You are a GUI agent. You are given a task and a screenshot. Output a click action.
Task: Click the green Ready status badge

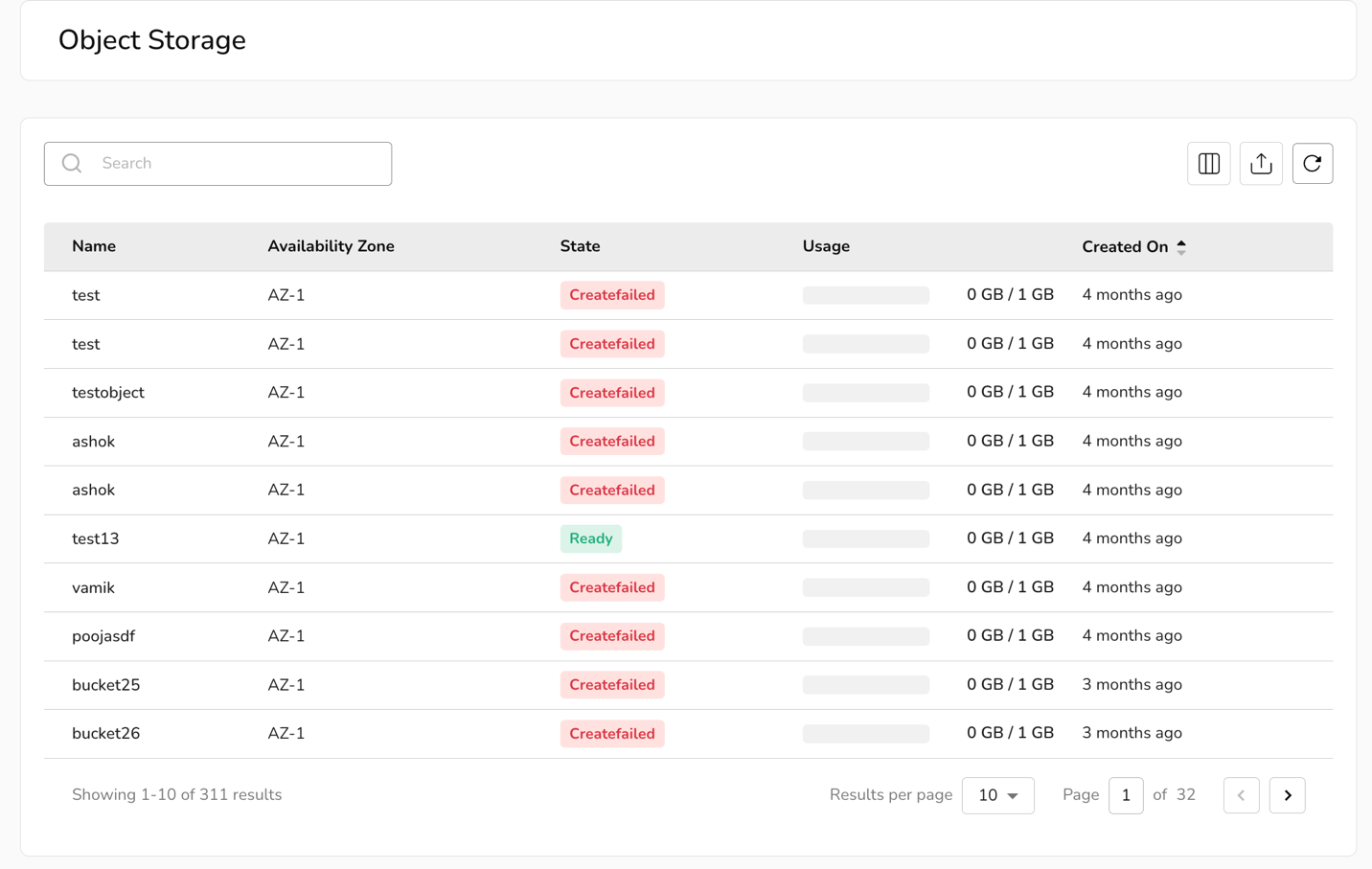(591, 538)
